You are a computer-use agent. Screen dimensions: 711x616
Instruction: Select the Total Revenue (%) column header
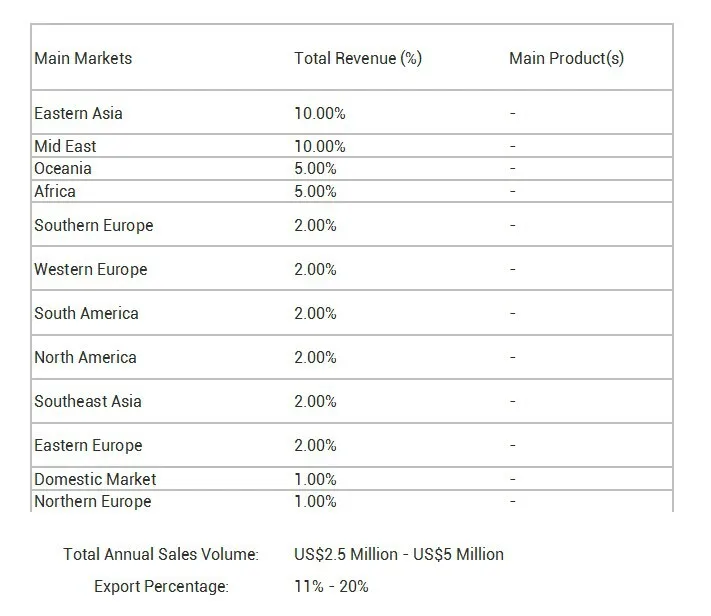pyautogui.click(x=357, y=58)
